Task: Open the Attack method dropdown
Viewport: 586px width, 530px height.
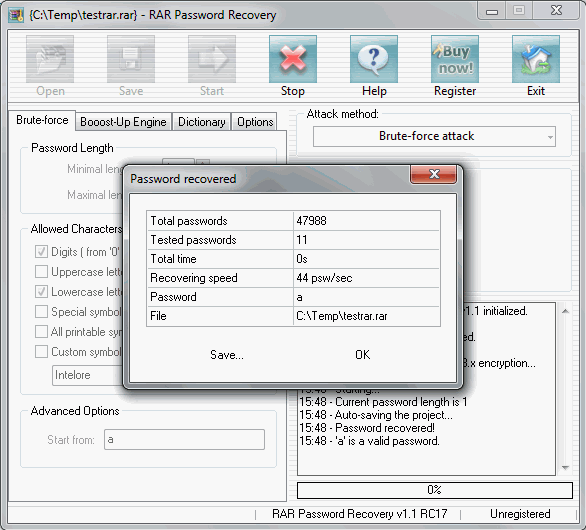Action: coord(434,136)
